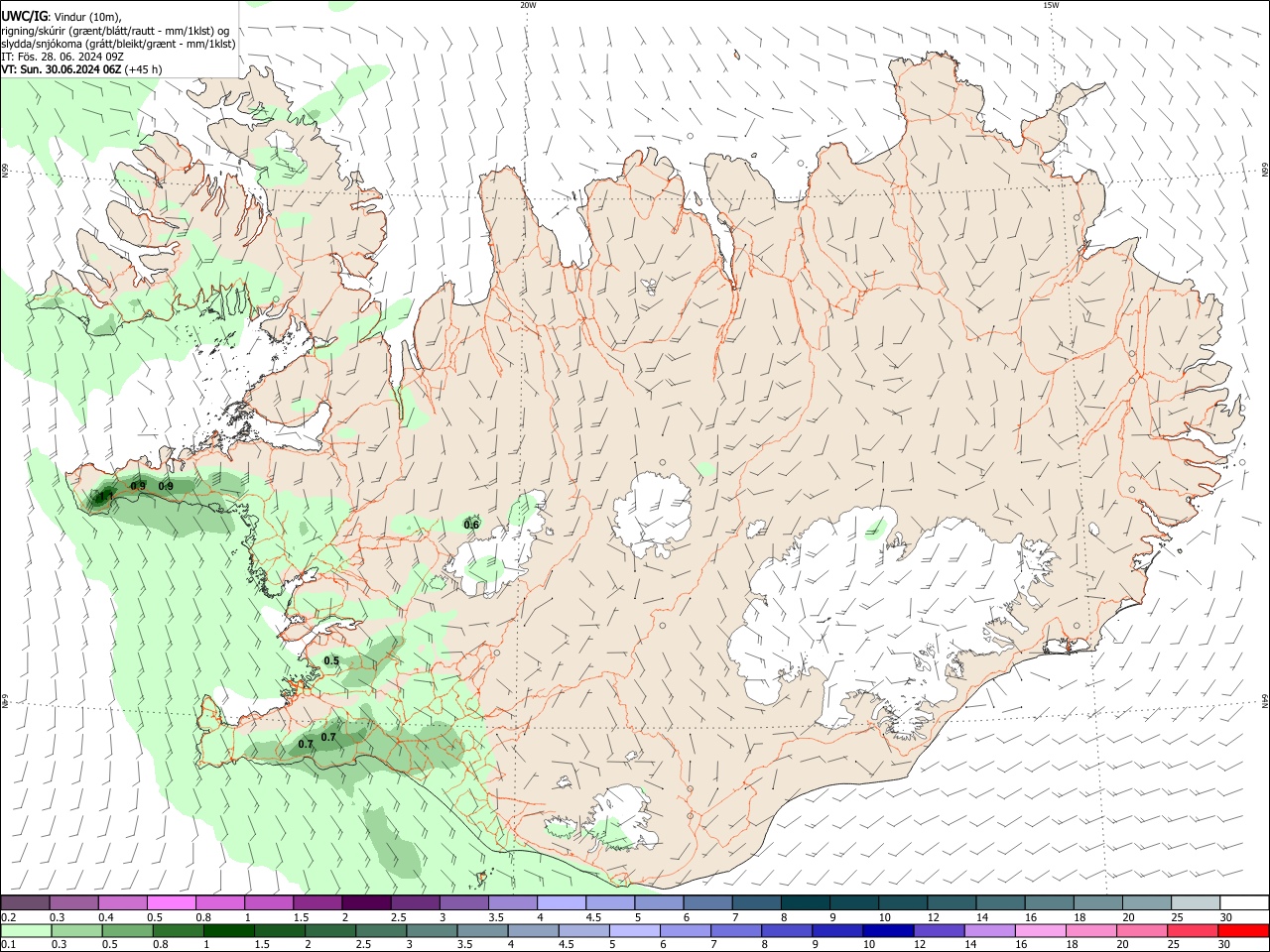Click the initial time line 'IT: Fös. 28. 06. 2024 09Z'
Viewport: 1270px width, 952px height.
click(63, 57)
